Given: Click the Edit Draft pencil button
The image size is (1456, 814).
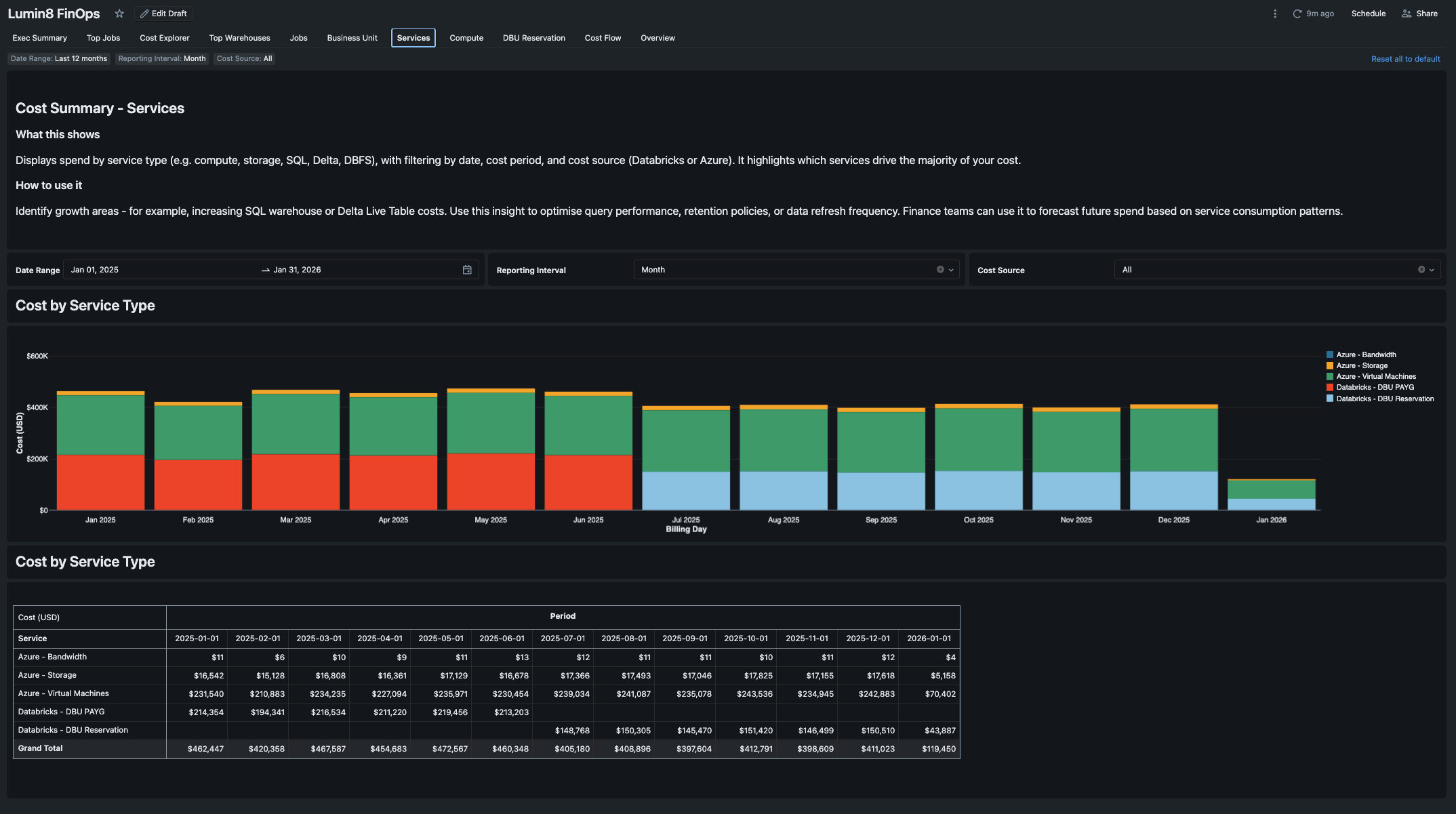Looking at the screenshot, I should click(163, 14).
